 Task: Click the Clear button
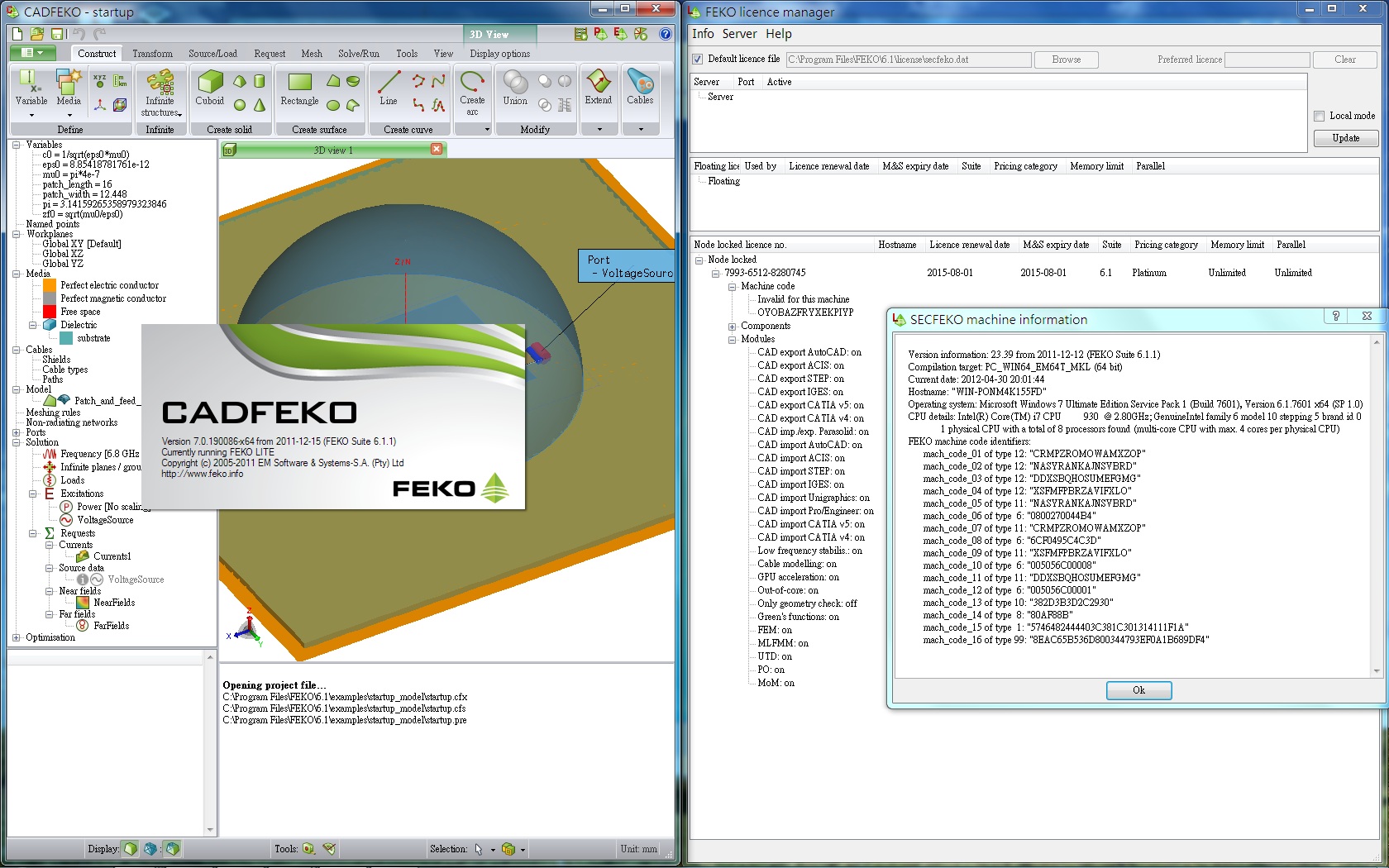pos(1345,60)
